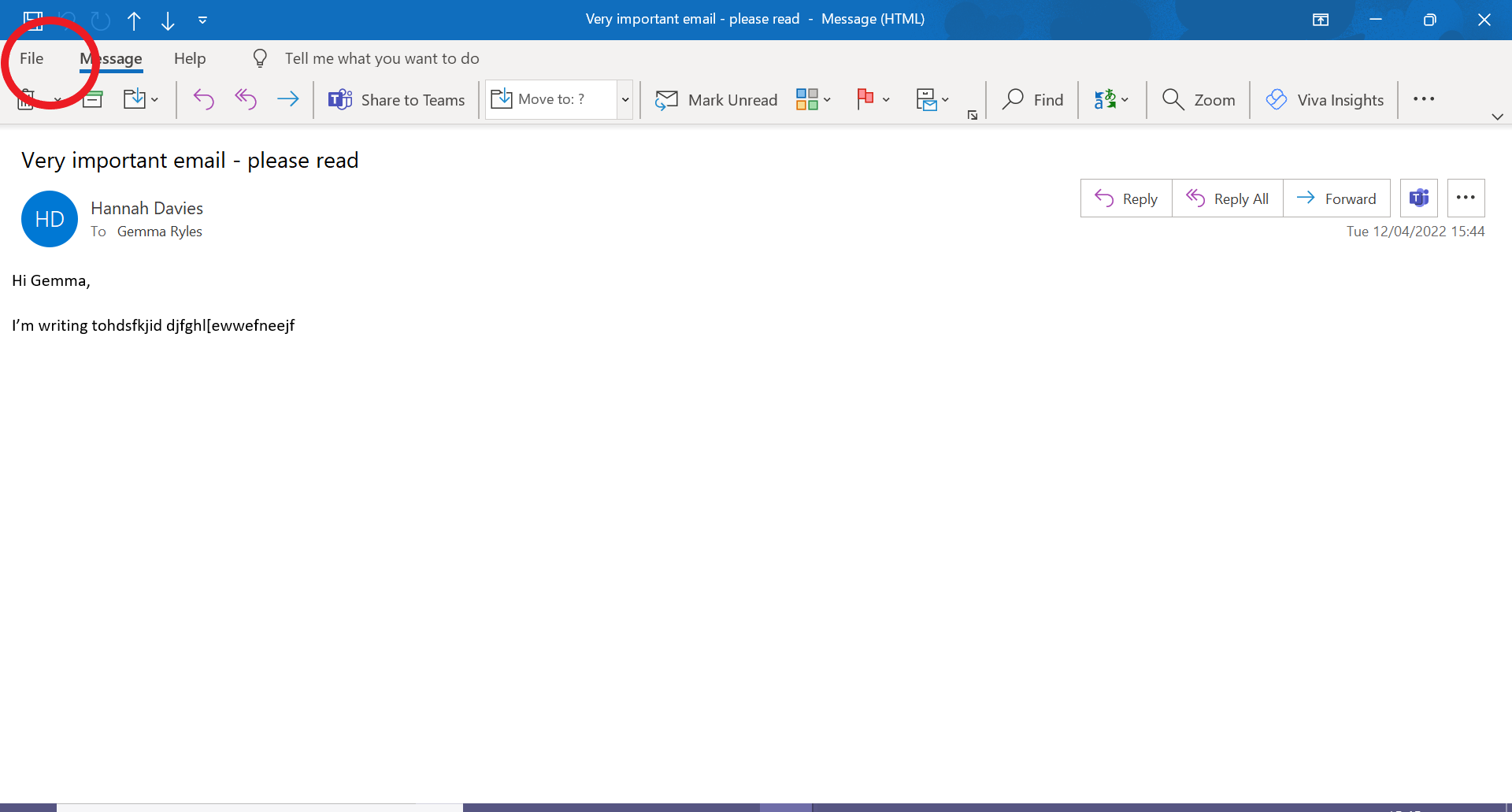Expand the Assign Policy dropdown arrow
1512x812 pixels.
(945, 100)
